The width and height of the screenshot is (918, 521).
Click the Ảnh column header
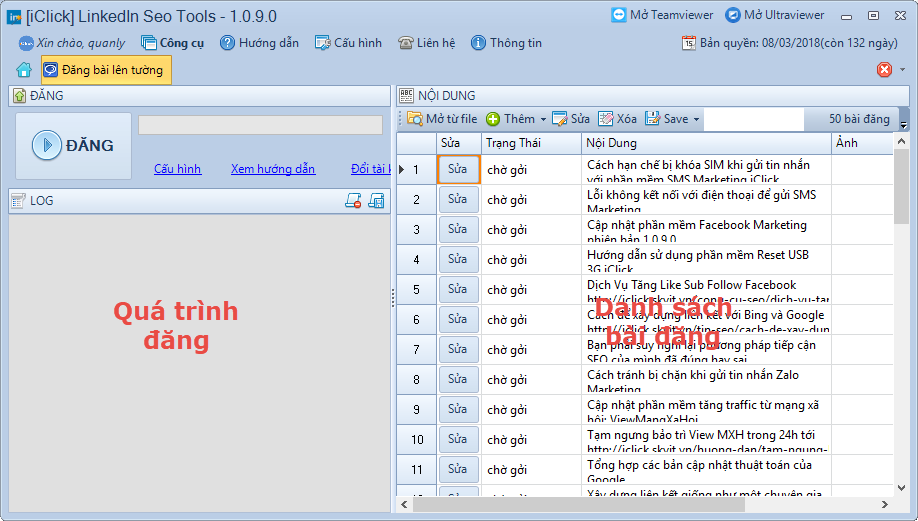click(x=862, y=143)
